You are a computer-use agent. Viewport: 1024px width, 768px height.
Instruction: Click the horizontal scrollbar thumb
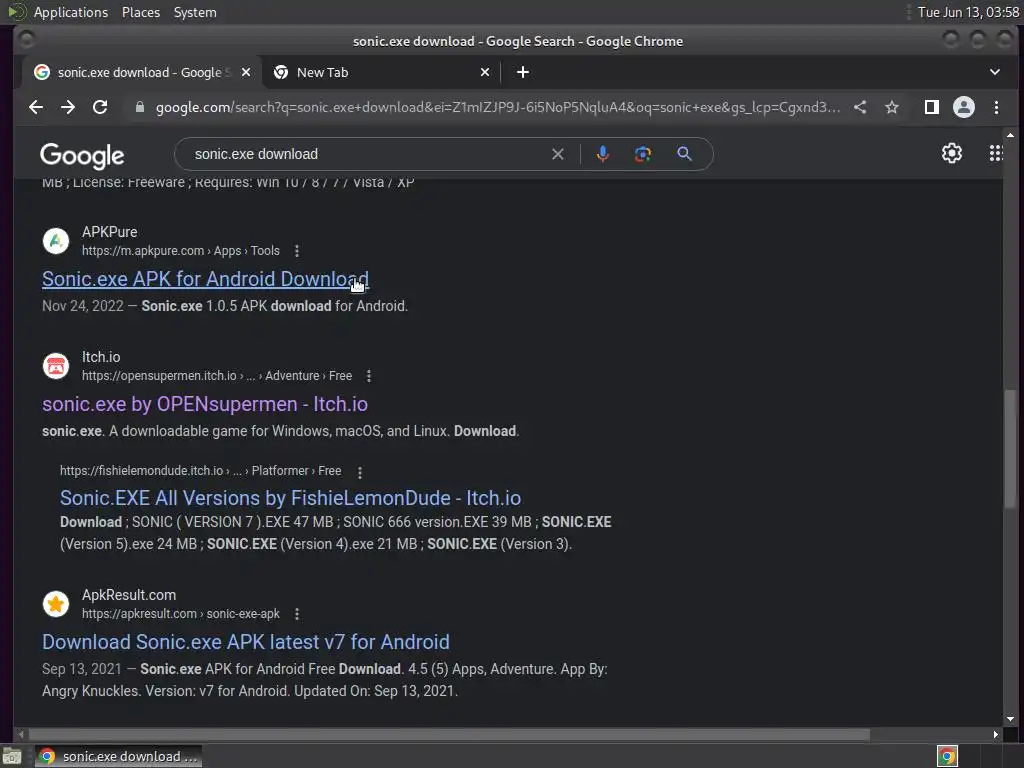(x=448, y=734)
